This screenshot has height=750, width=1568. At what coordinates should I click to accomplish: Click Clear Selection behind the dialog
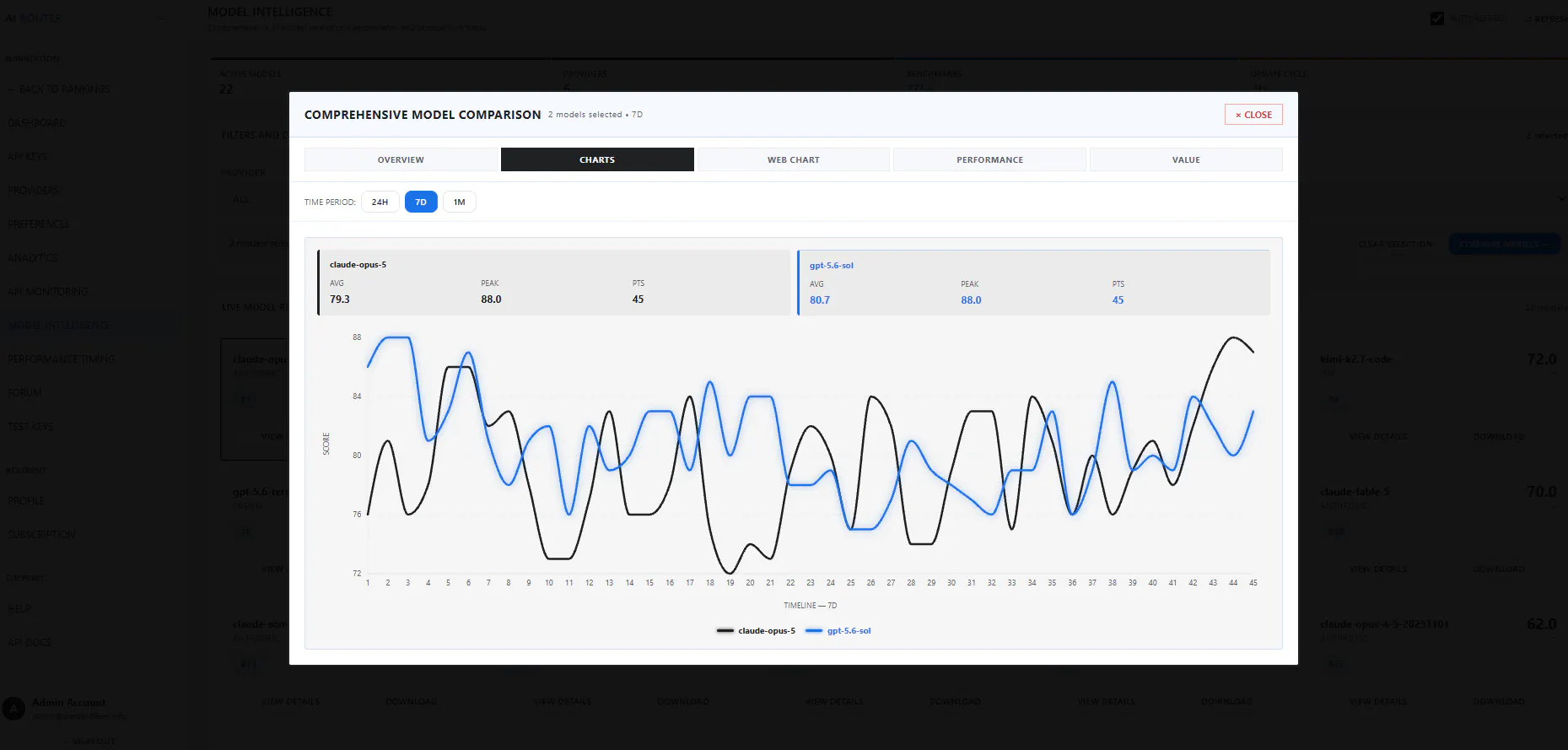click(1395, 245)
